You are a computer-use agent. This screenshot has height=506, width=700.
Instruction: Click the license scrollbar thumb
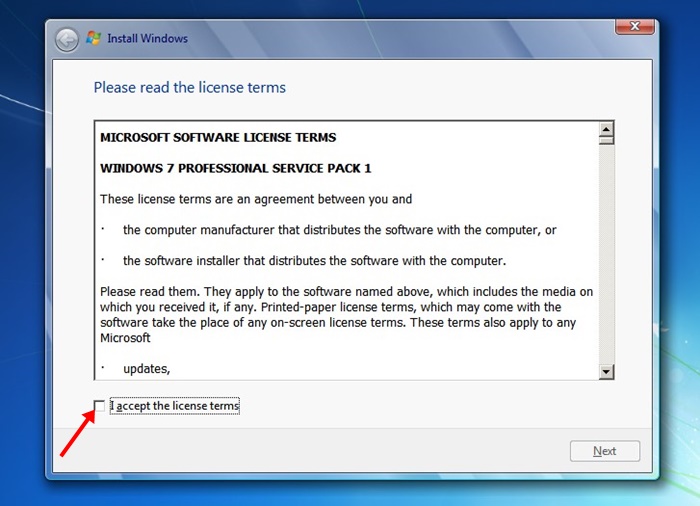[606, 141]
